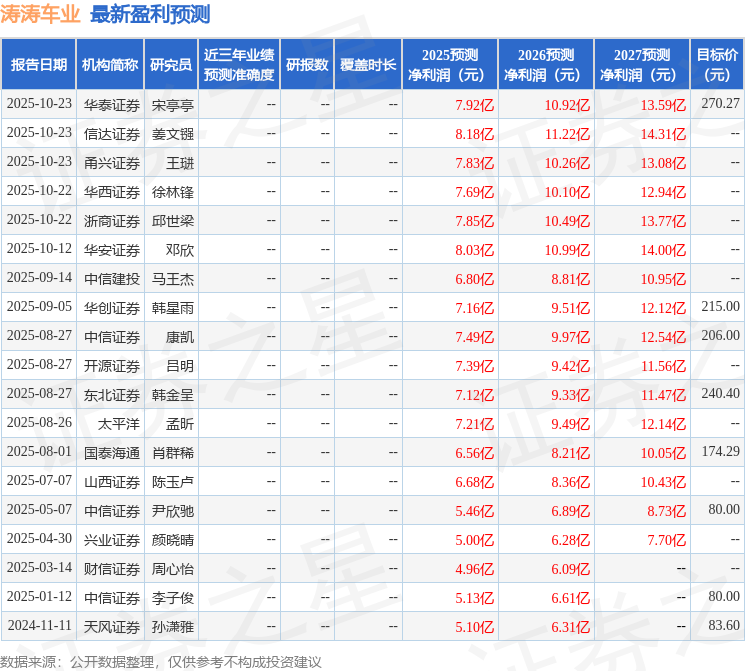Click analyst name 尹欣驰

click(x=172, y=511)
